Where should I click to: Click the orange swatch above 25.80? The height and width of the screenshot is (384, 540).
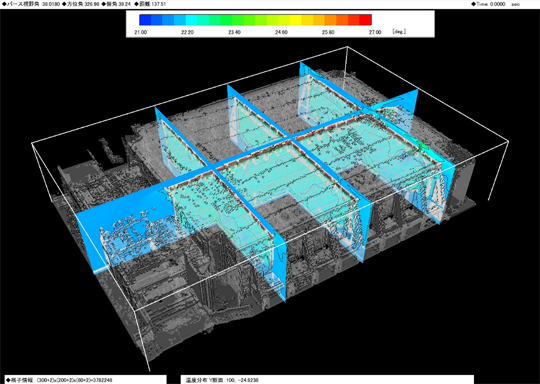[x=331, y=20]
